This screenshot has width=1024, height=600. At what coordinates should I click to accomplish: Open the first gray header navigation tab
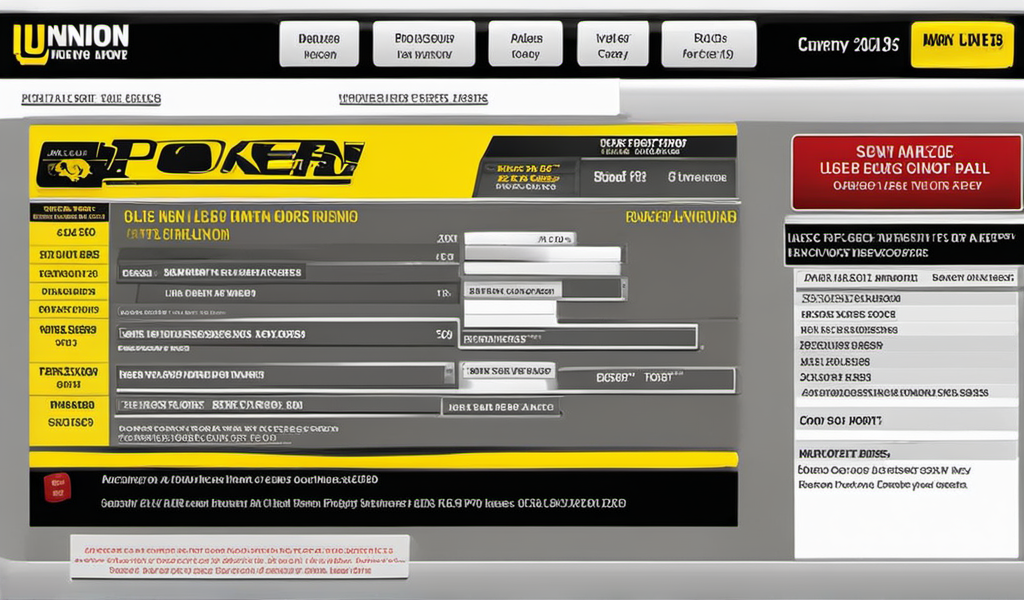[x=319, y=45]
